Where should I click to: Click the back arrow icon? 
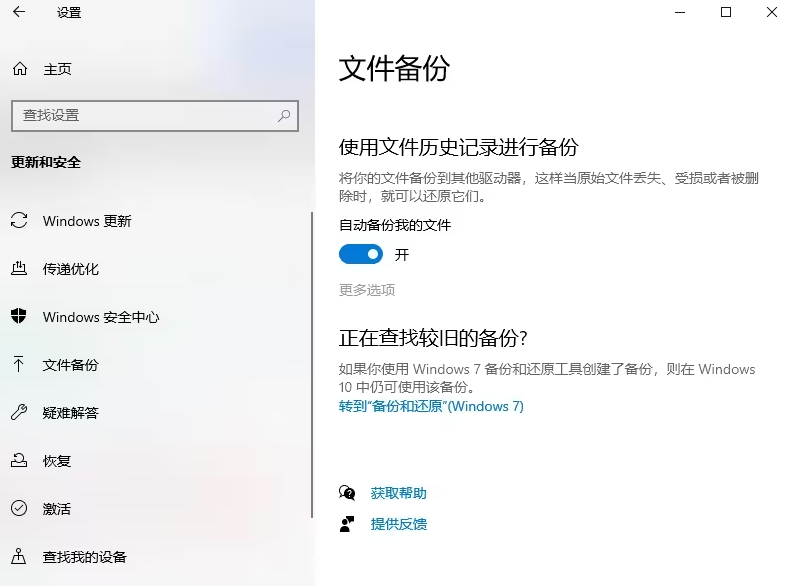(x=19, y=12)
